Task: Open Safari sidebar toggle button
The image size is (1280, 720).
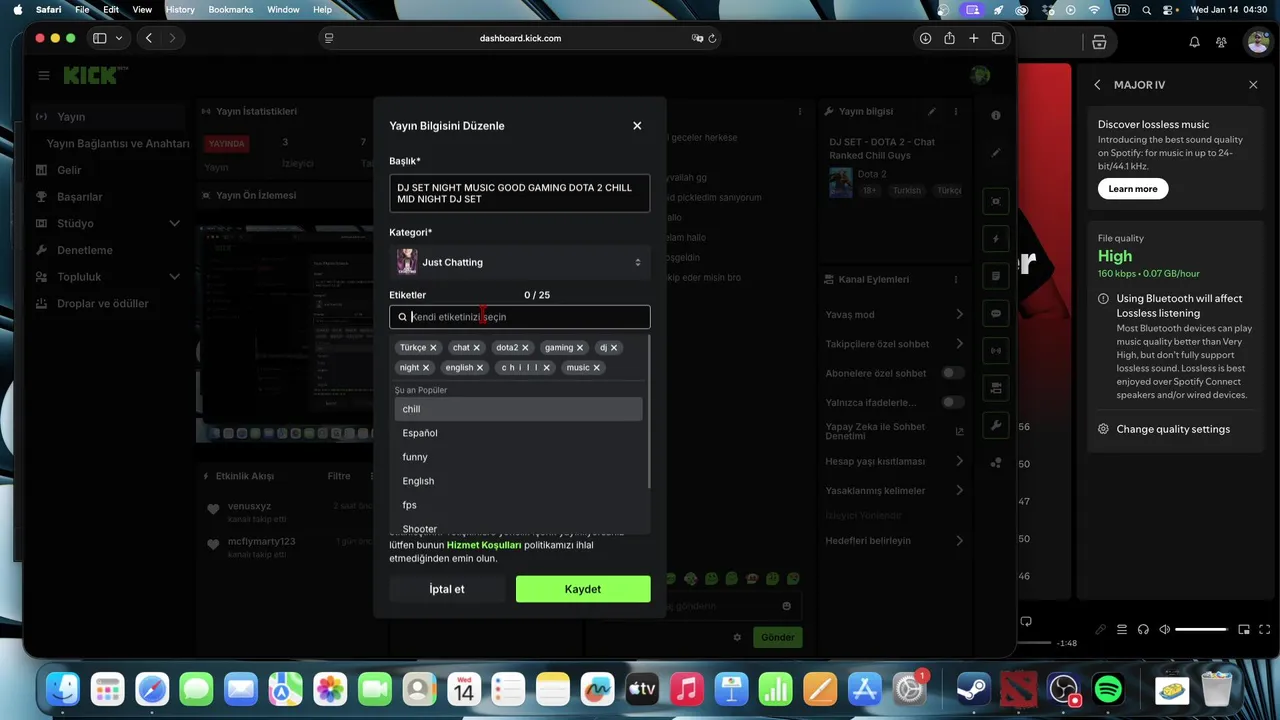Action: pos(100,38)
